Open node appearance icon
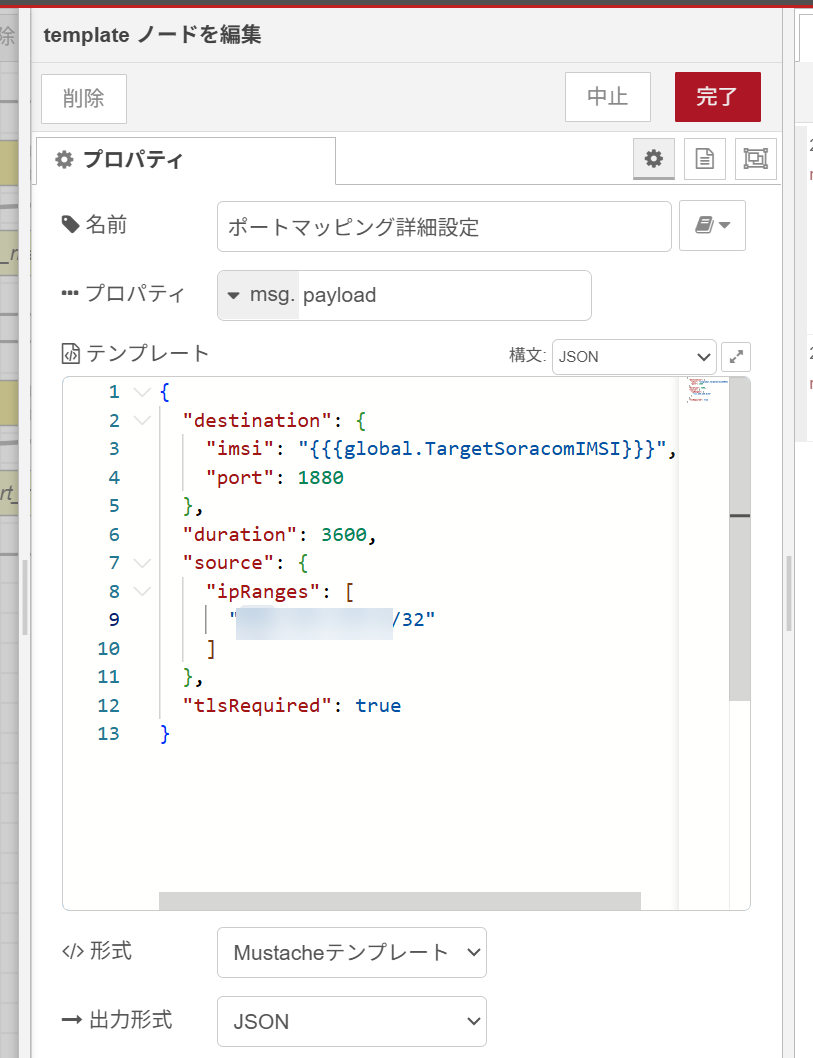Screen dimensions: 813x1058 click(x=756, y=159)
